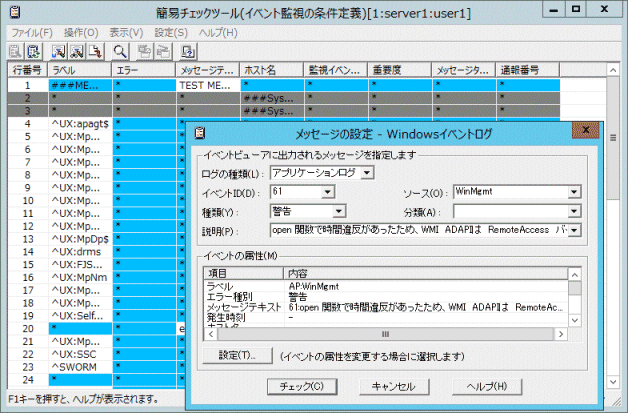Click the second icon in the toolbar
Viewport: 628px width, 413px height.
click(x=31, y=49)
